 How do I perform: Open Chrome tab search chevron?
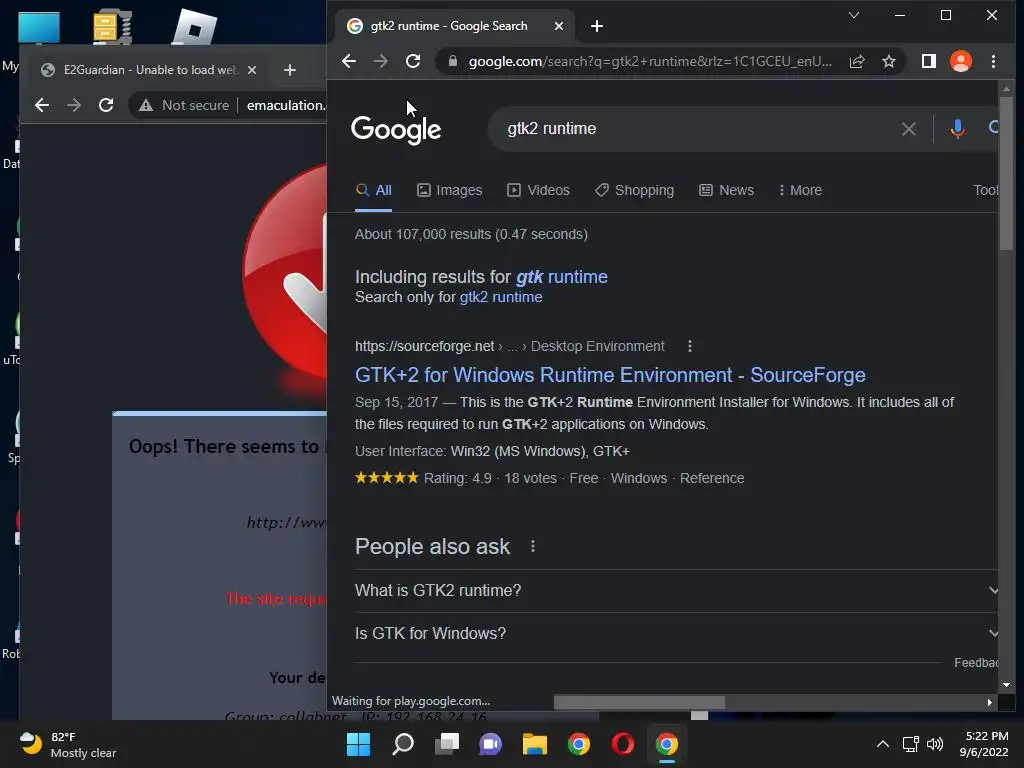pos(854,15)
